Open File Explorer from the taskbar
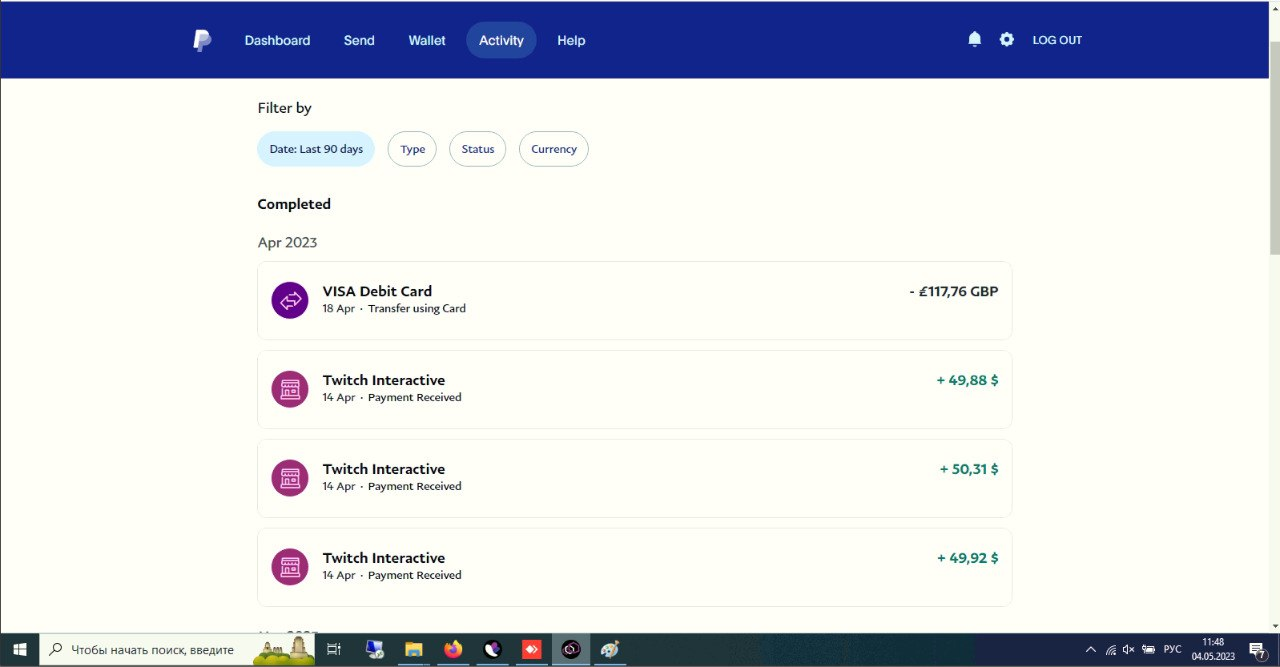Viewport: 1280px width, 667px height. [413, 650]
